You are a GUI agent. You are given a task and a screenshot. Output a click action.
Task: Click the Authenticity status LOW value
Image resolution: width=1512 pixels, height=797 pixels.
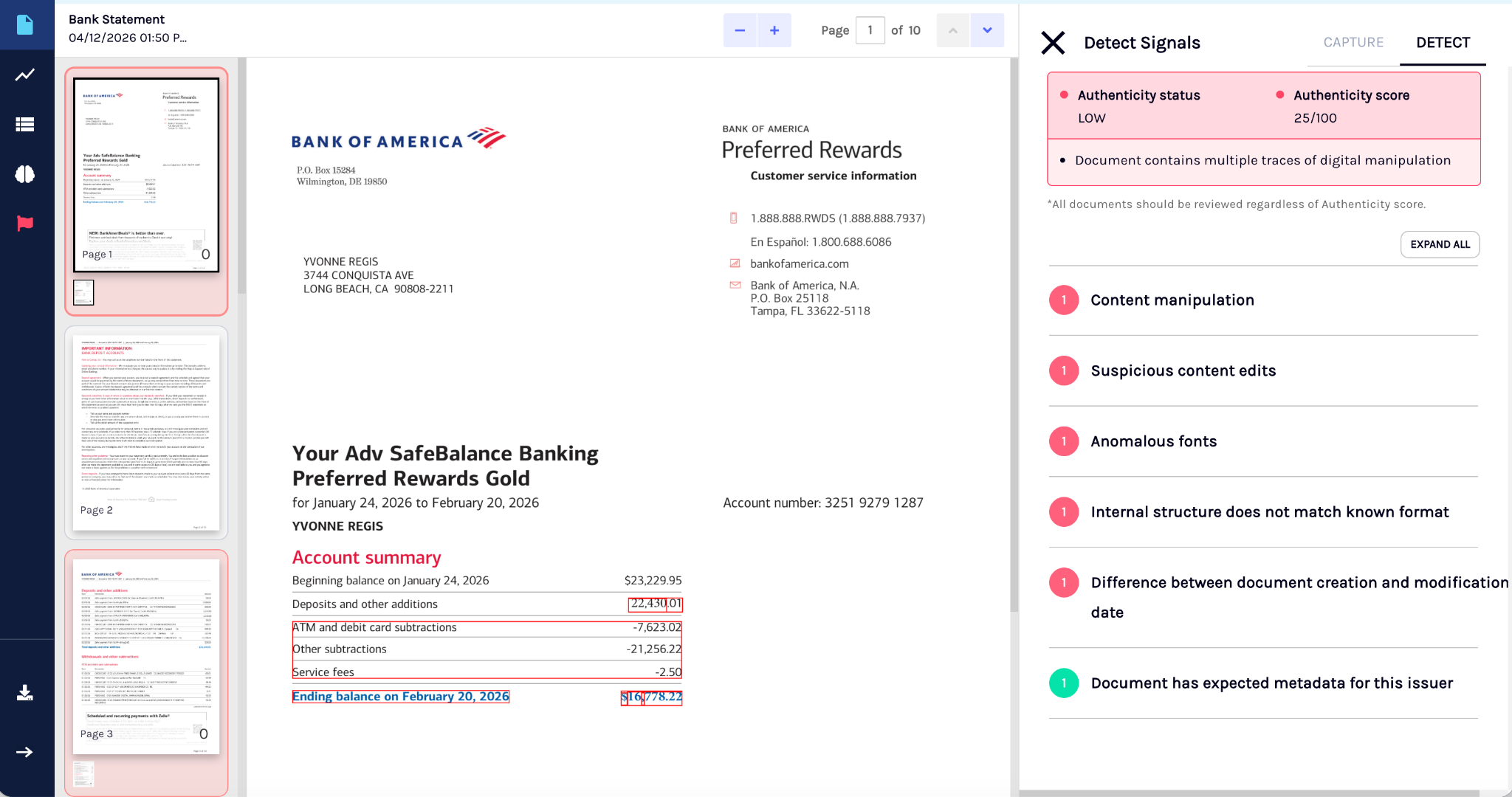[x=1091, y=118]
